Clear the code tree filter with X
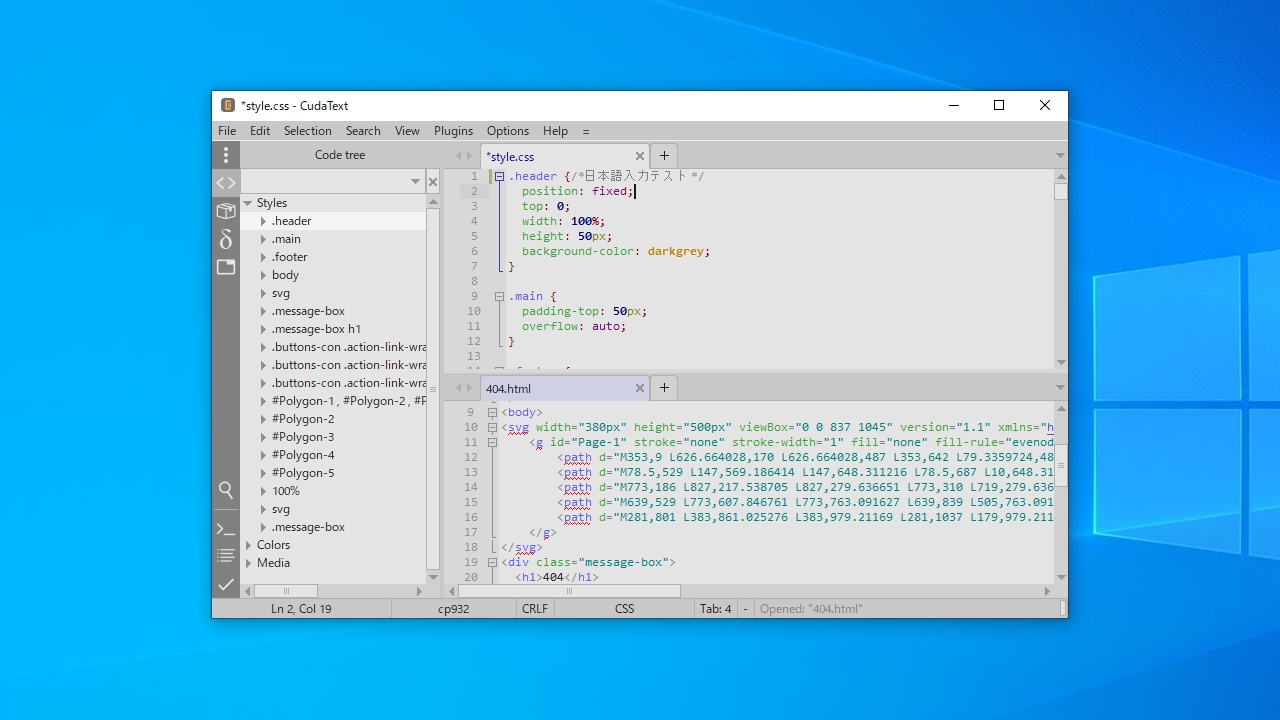Viewport: 1280px width, 720px height. (x=433, y=181)
